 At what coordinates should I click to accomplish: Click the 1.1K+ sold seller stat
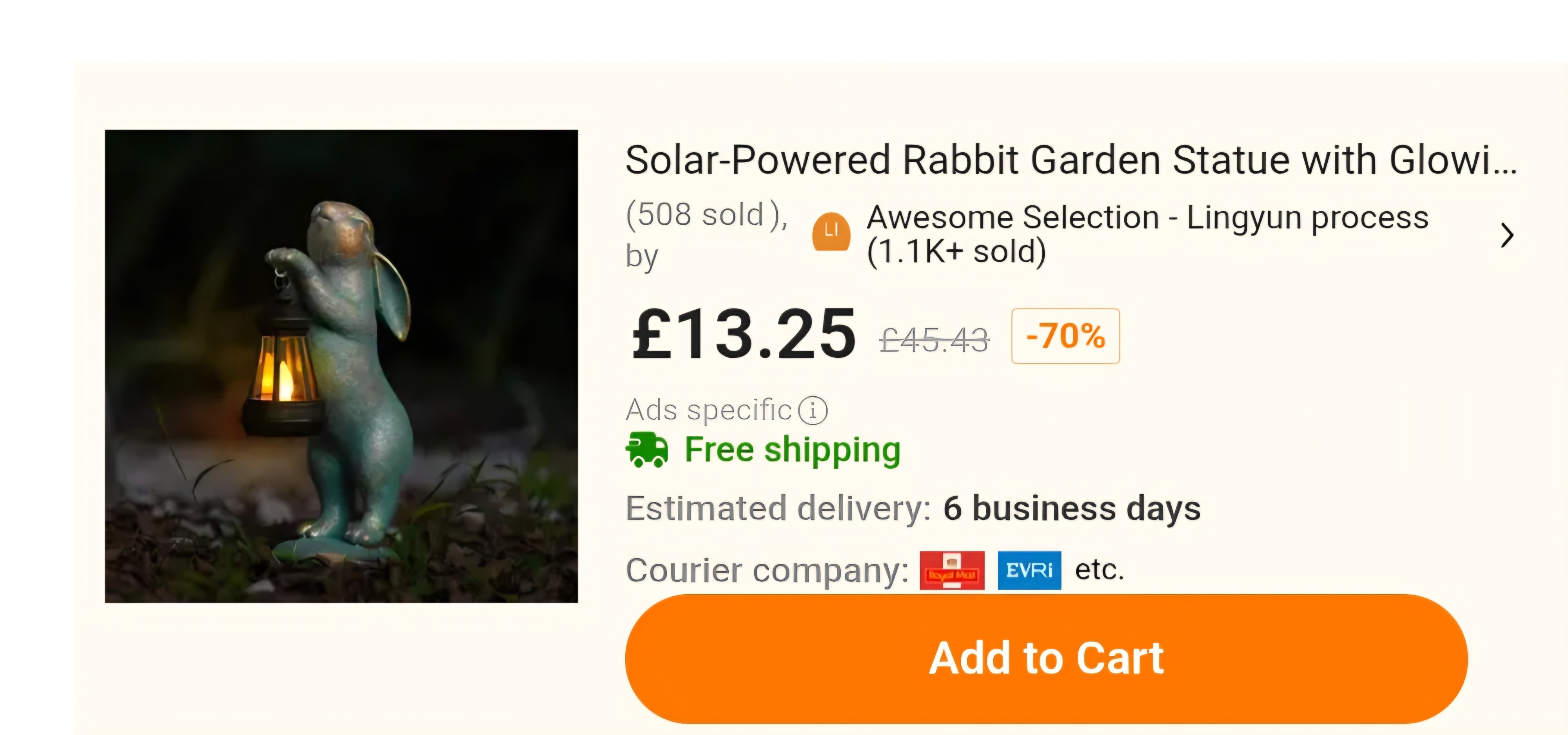(956, 251)
